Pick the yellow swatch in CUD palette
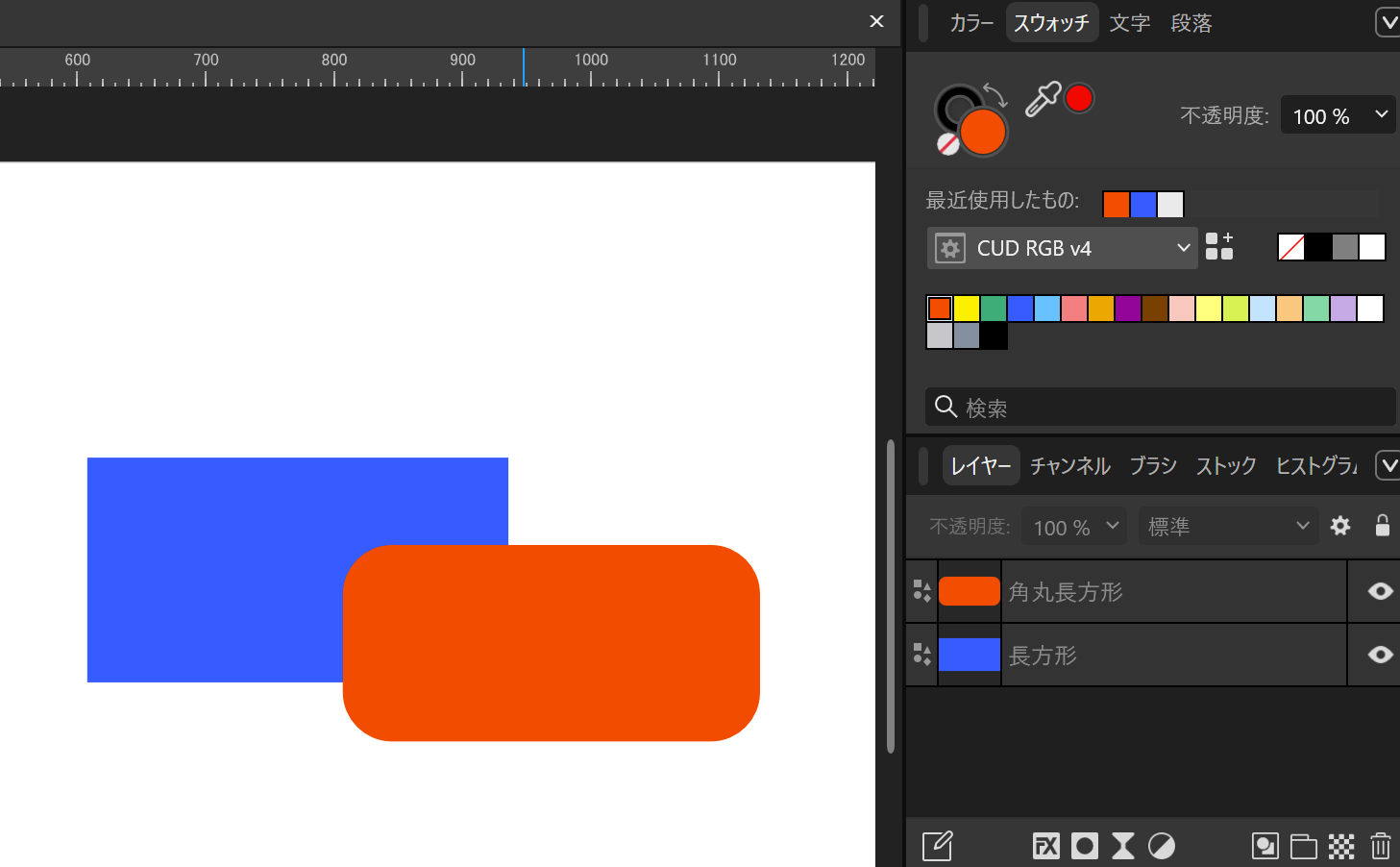This screenshot has height=867, width=1400. coord(967,309)
